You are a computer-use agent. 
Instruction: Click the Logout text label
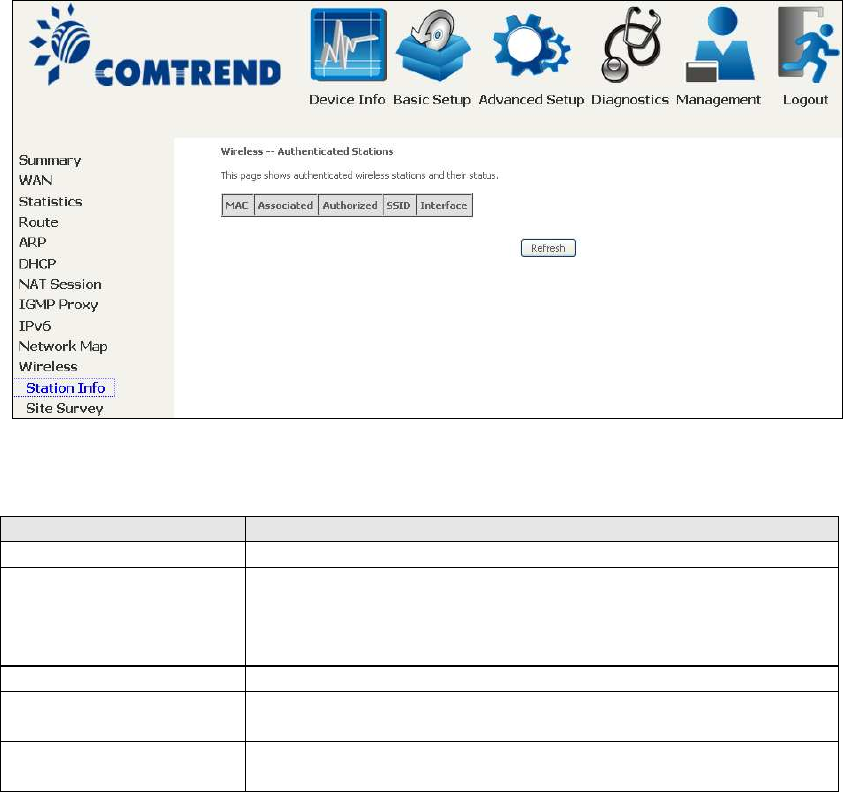pos(805,99)
